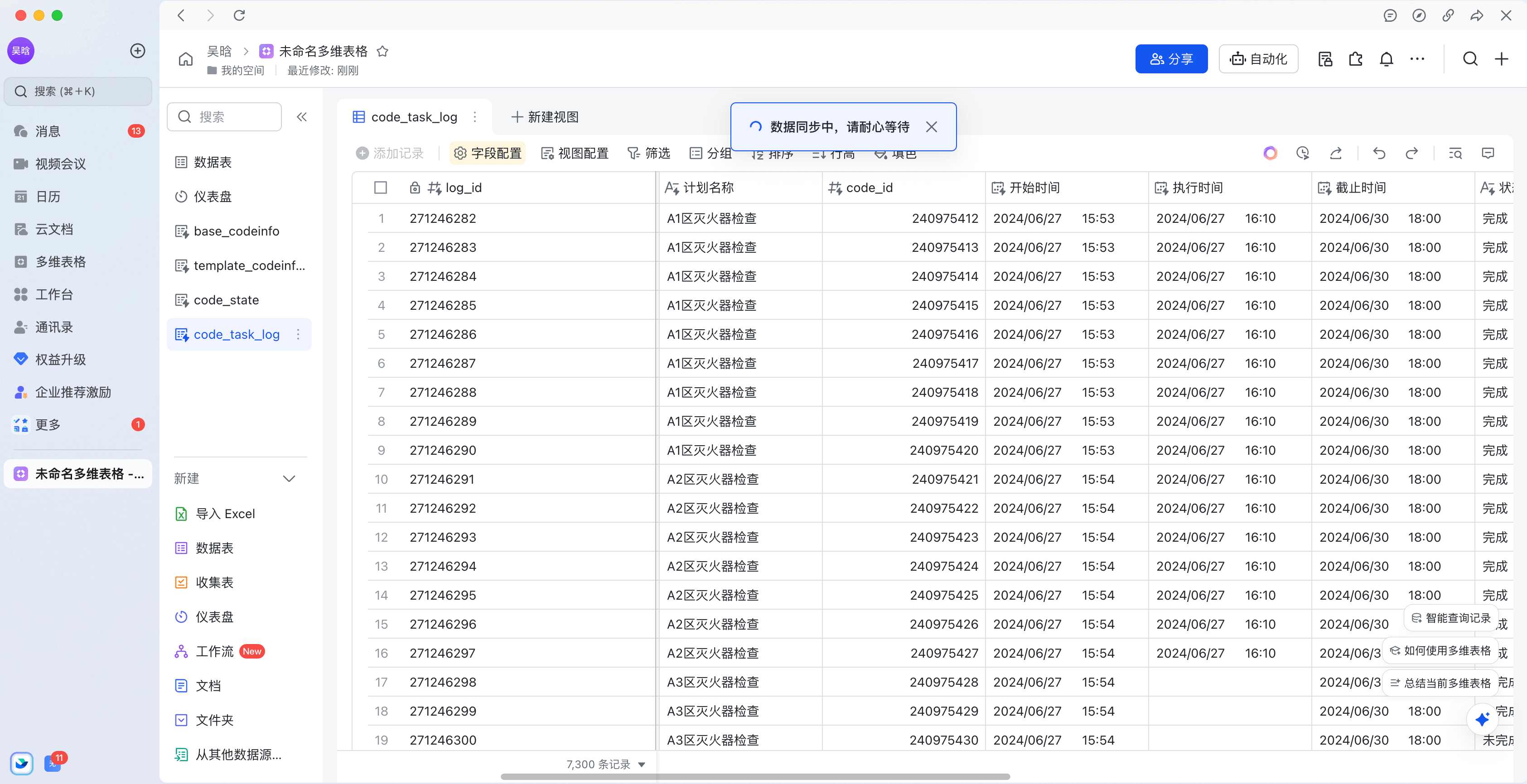The height and width of the screenshot is (784, 1527).
Task: Click the undo arrow
Action: click(1379, 154)
